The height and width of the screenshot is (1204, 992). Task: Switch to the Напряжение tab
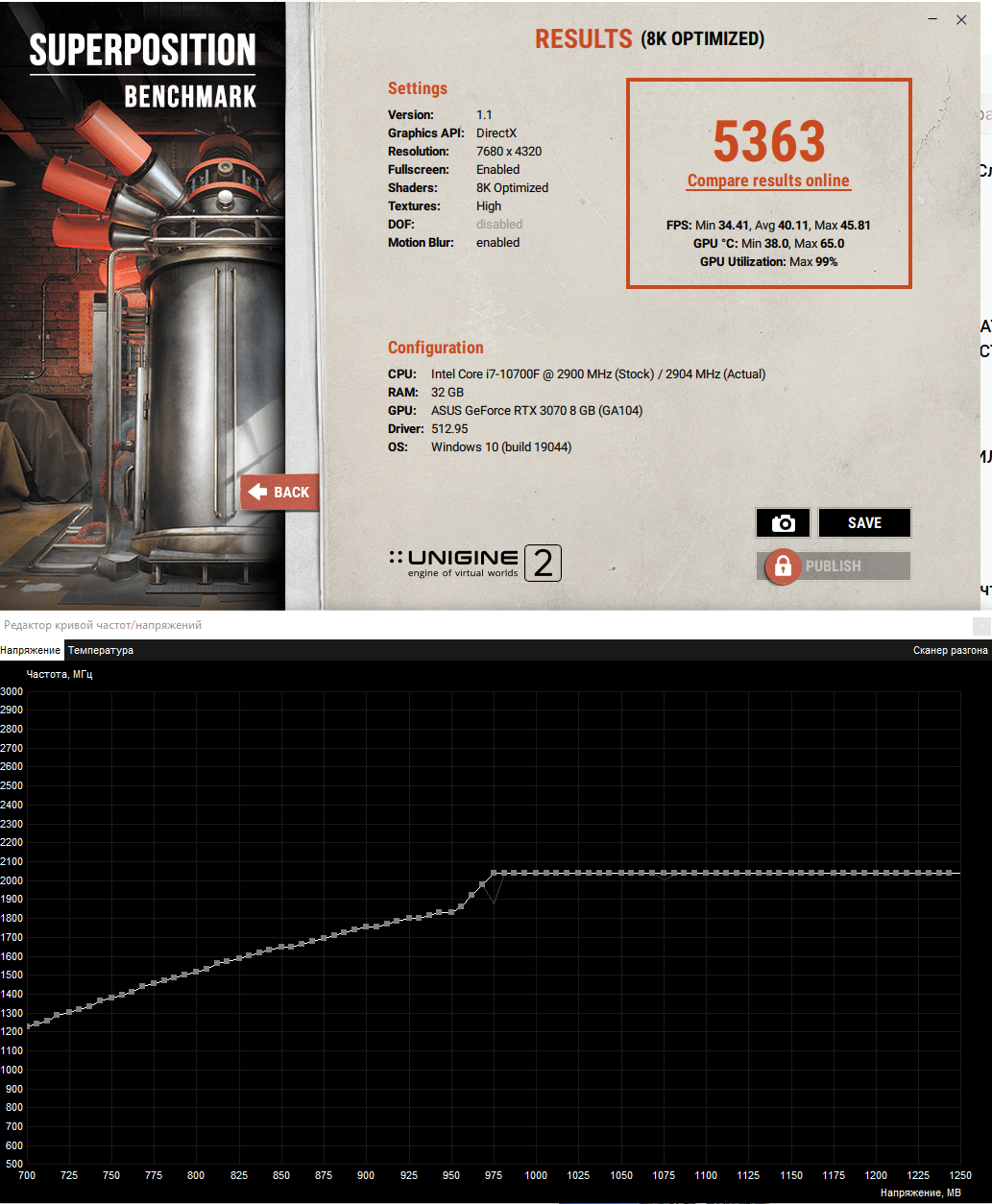click(31, 650)
